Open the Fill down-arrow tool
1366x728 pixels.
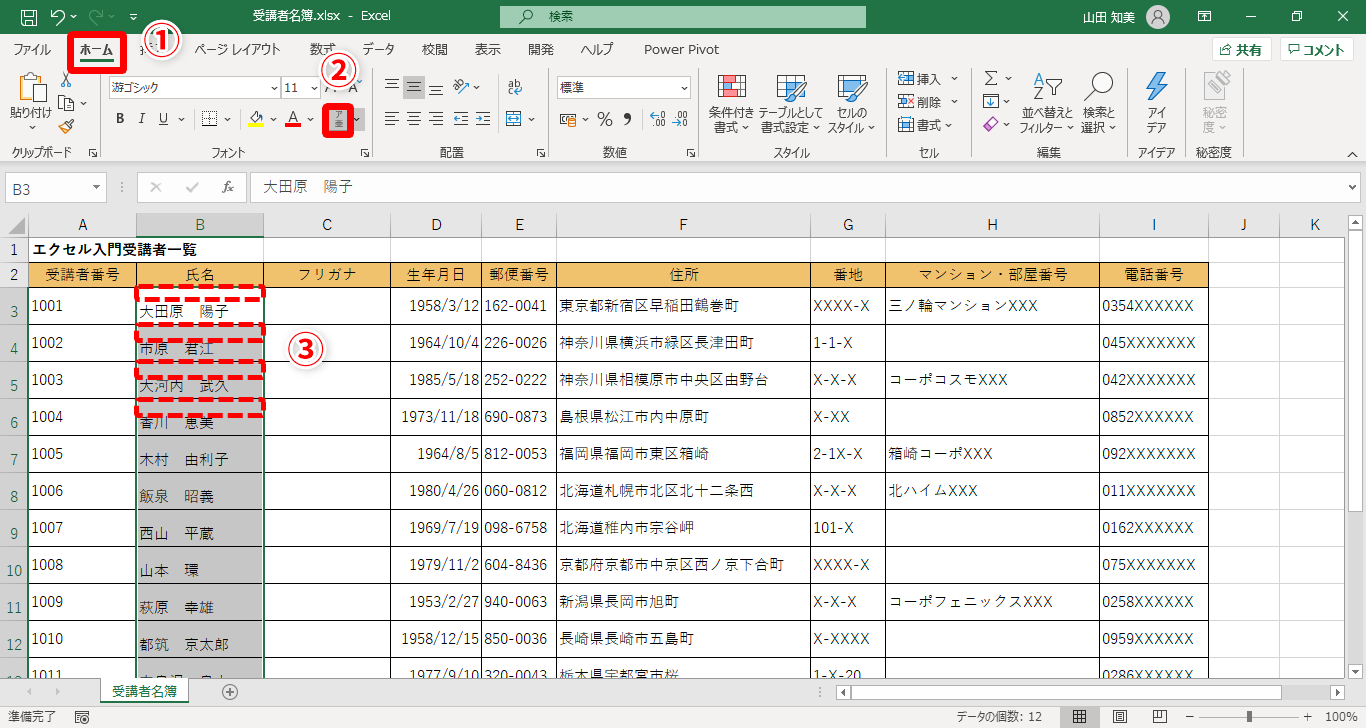pos(991,101)
